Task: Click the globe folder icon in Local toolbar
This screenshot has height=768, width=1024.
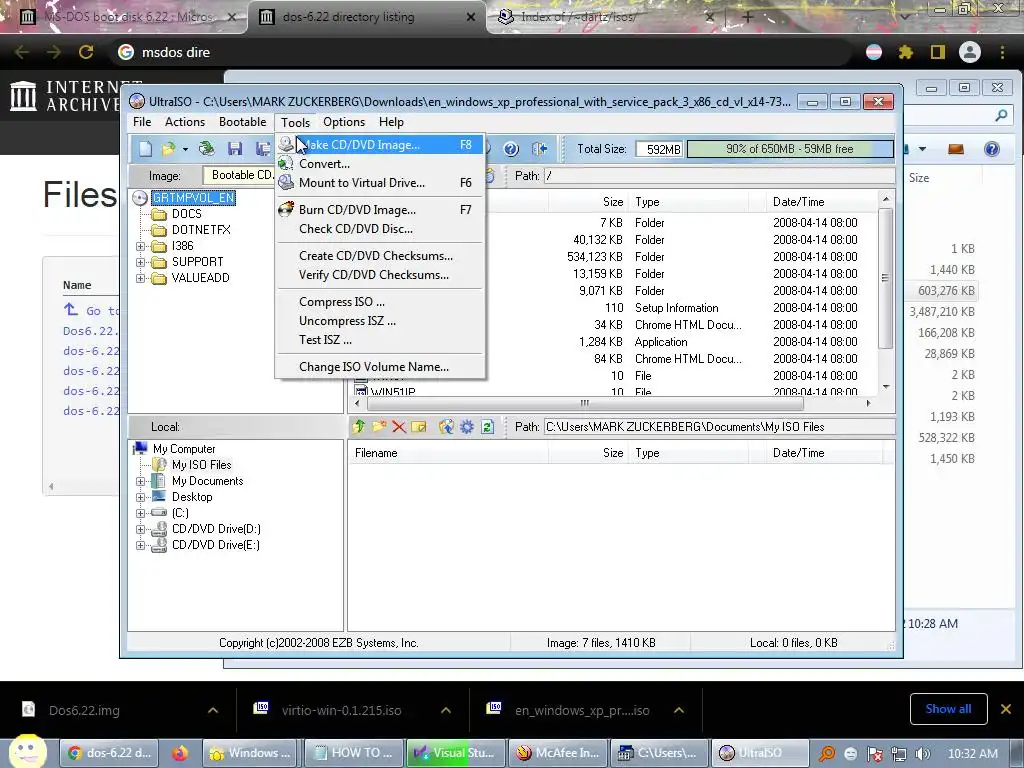Action: tap(446, 427)
